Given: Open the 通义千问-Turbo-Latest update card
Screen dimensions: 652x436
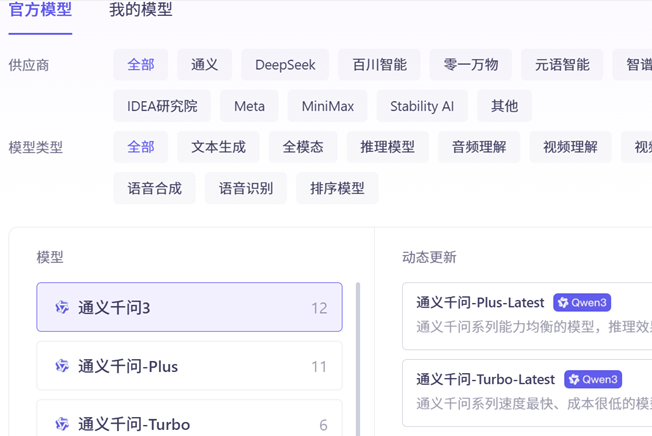Looking at the screenshot, I should pos(527,393).
